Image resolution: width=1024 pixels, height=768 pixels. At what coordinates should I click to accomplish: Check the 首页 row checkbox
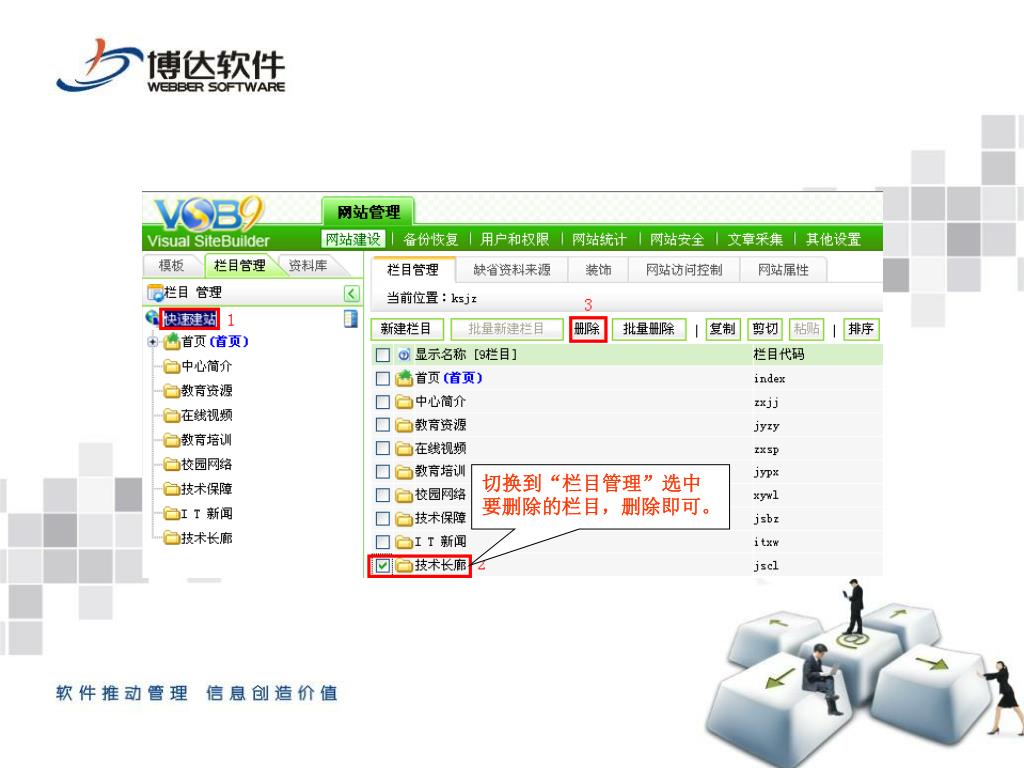(x=383, y=379)
